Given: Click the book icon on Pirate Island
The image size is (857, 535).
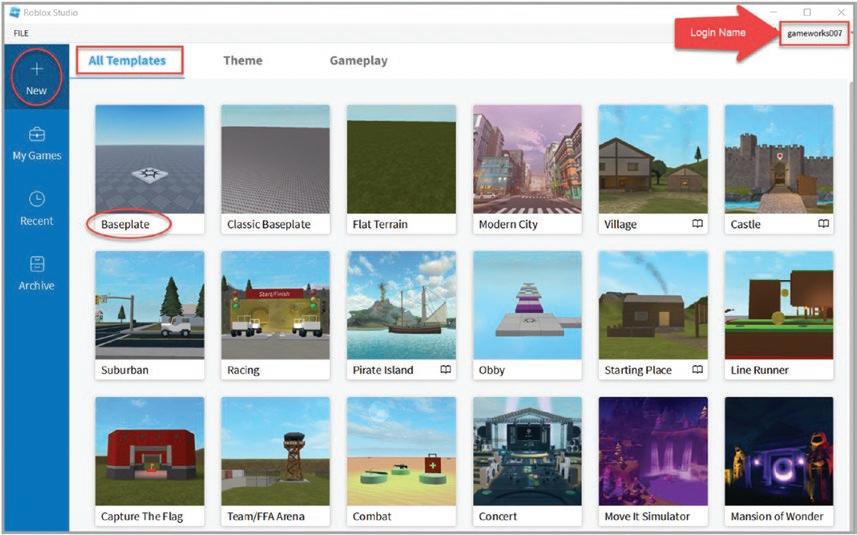Looking at the screenshot, I should click(445, 369).
